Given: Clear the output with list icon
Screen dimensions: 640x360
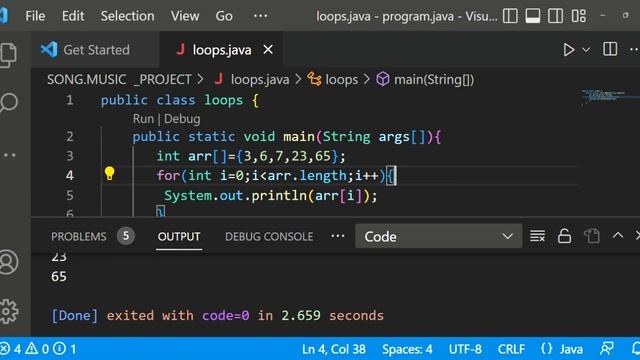Looking at the screenshot, I should click(537, 236).
